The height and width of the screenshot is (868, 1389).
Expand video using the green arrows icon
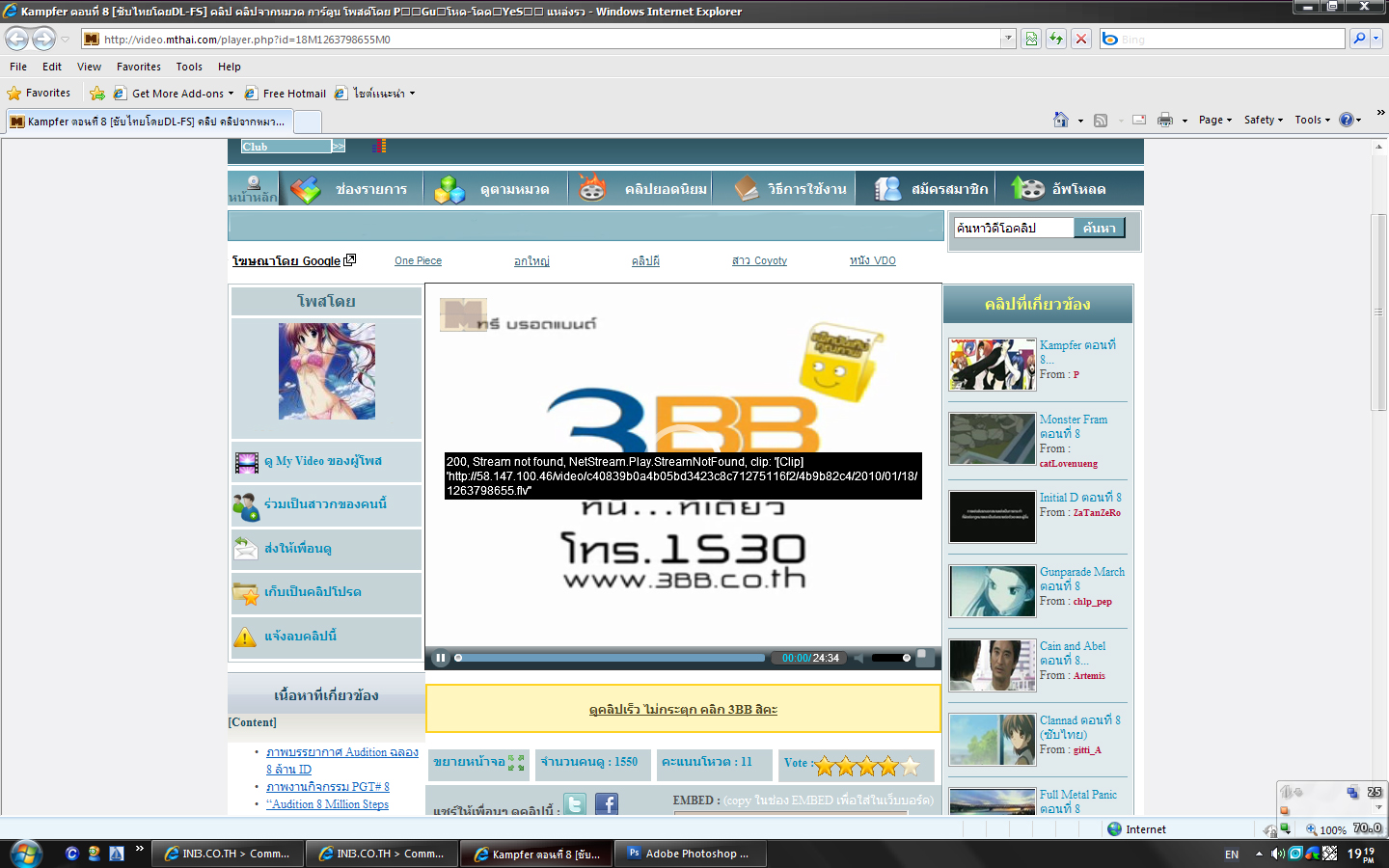[516, 763]
